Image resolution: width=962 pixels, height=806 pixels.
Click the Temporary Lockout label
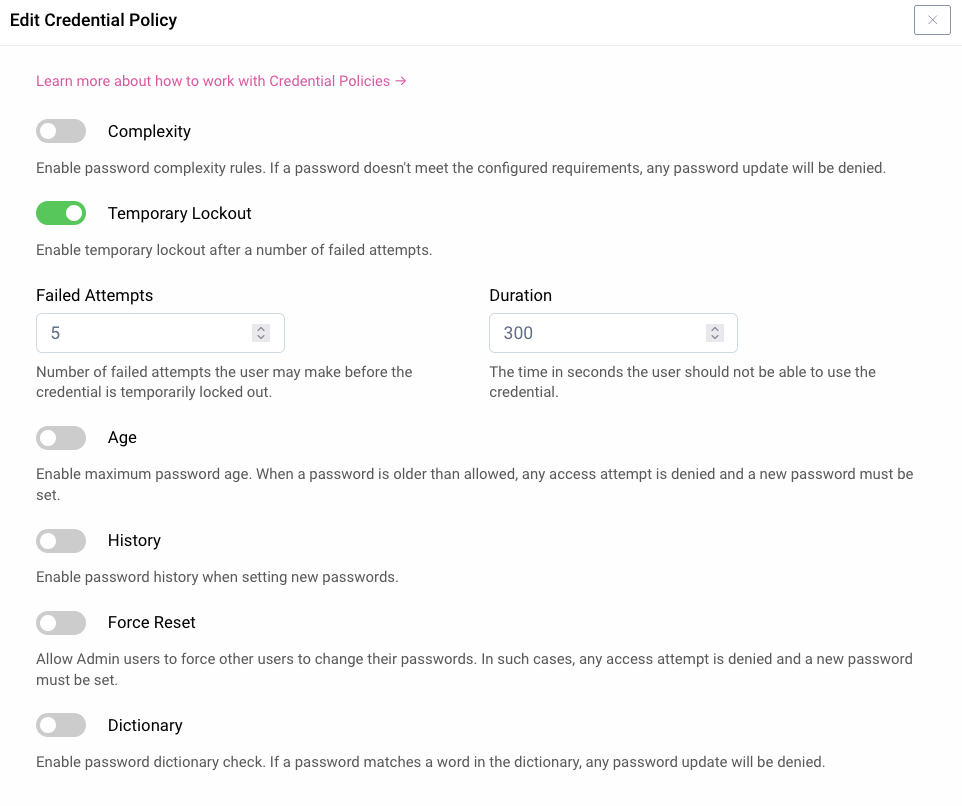coord(180,213)
